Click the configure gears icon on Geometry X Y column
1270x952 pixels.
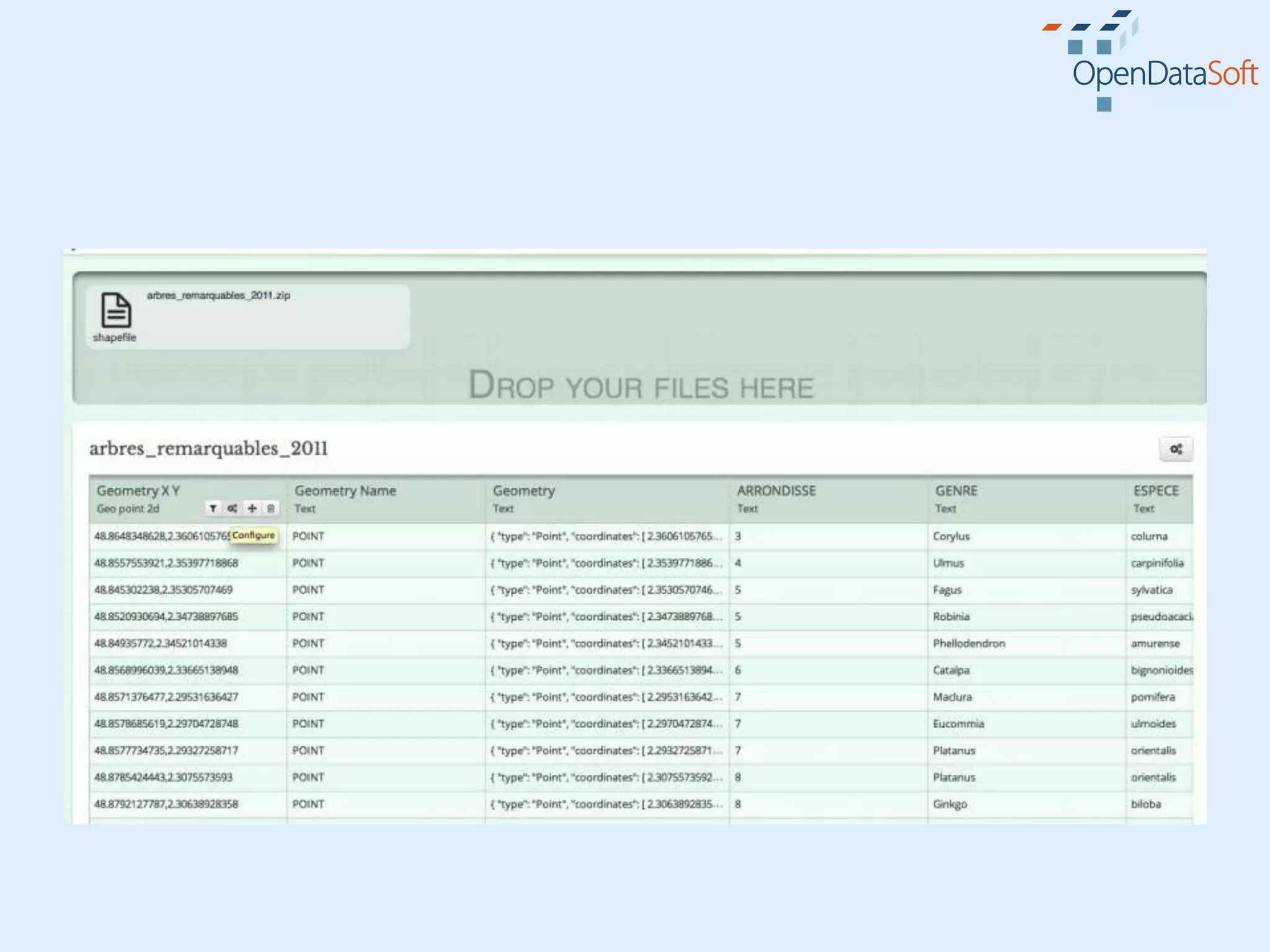pyautogui.click(x=232, y=508)
